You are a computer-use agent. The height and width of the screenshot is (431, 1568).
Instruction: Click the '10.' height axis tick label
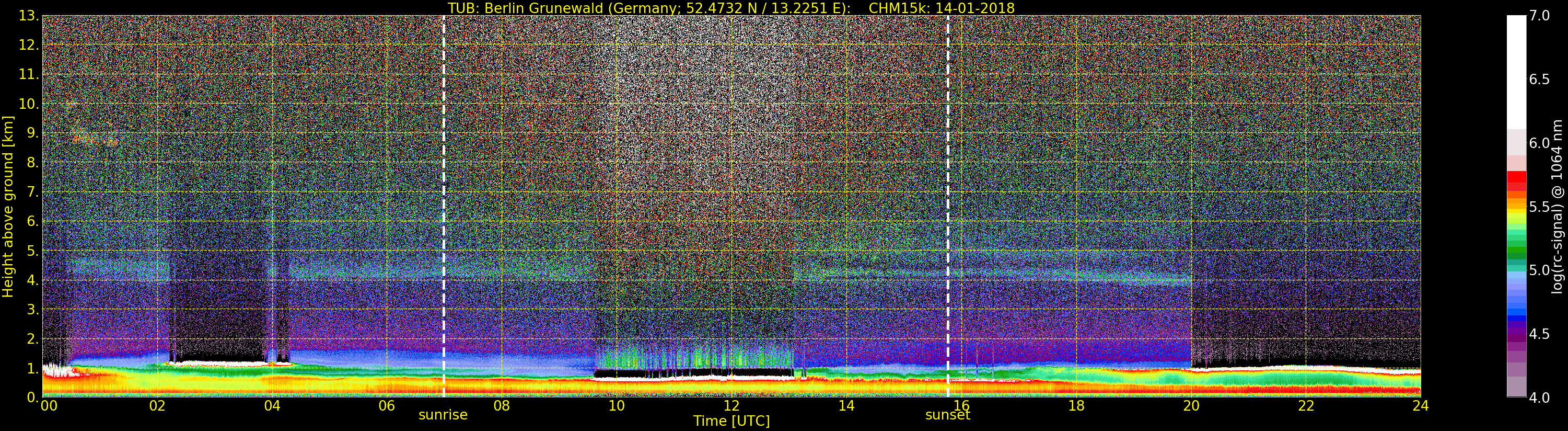click(x=29, y=104)
